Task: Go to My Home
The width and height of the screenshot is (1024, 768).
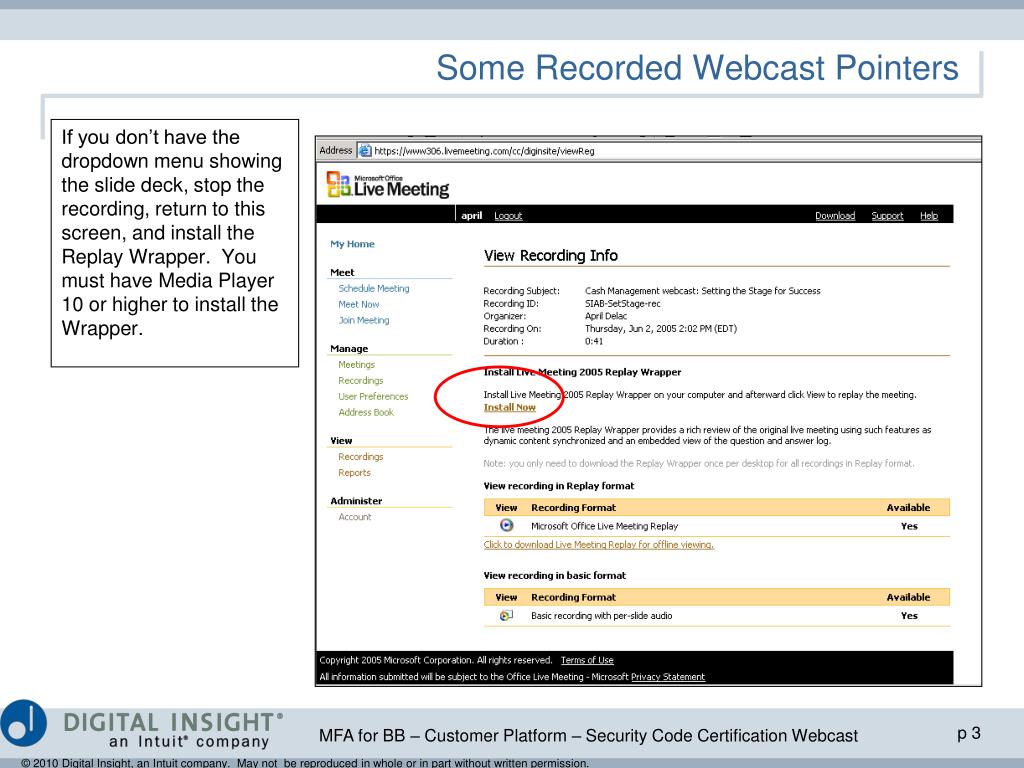Action: click(x=352, y=244)
